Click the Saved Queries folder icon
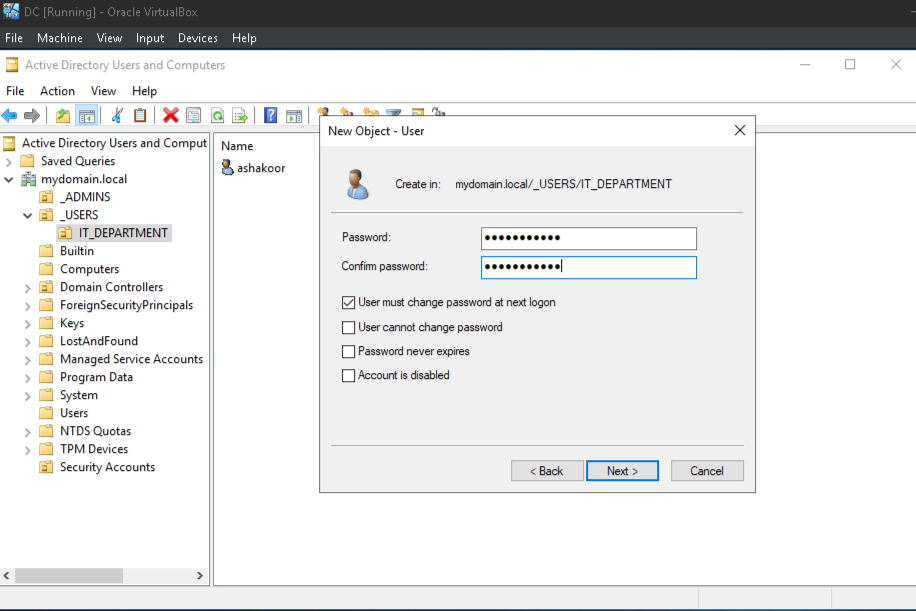This screenshot has width=916, height=611. [x=27, y=161]
